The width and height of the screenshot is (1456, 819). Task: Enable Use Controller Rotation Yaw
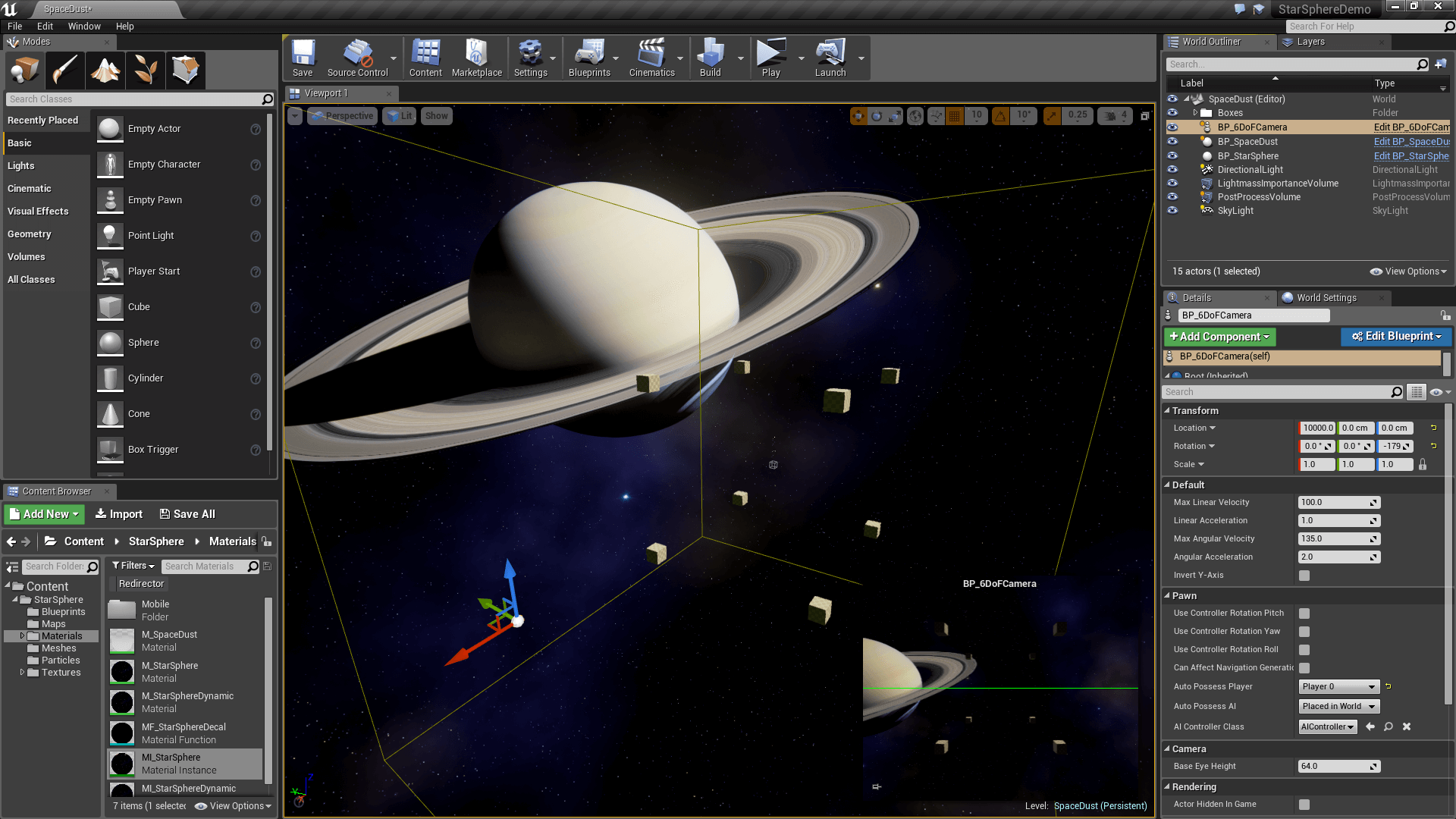1304,631
